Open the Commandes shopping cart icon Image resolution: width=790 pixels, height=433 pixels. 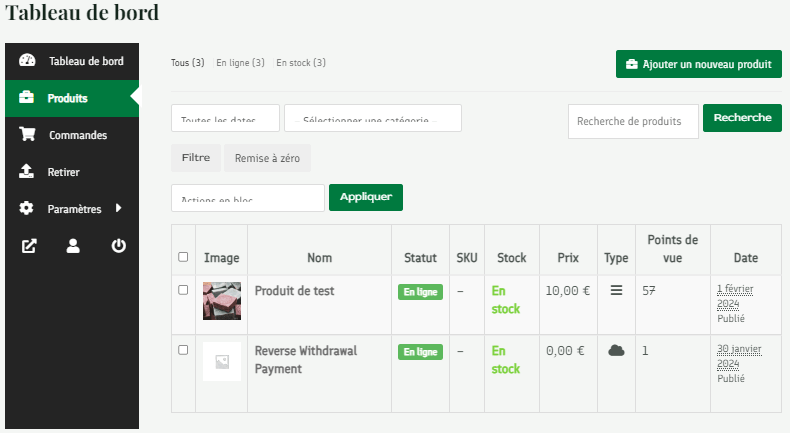point(27,135)
